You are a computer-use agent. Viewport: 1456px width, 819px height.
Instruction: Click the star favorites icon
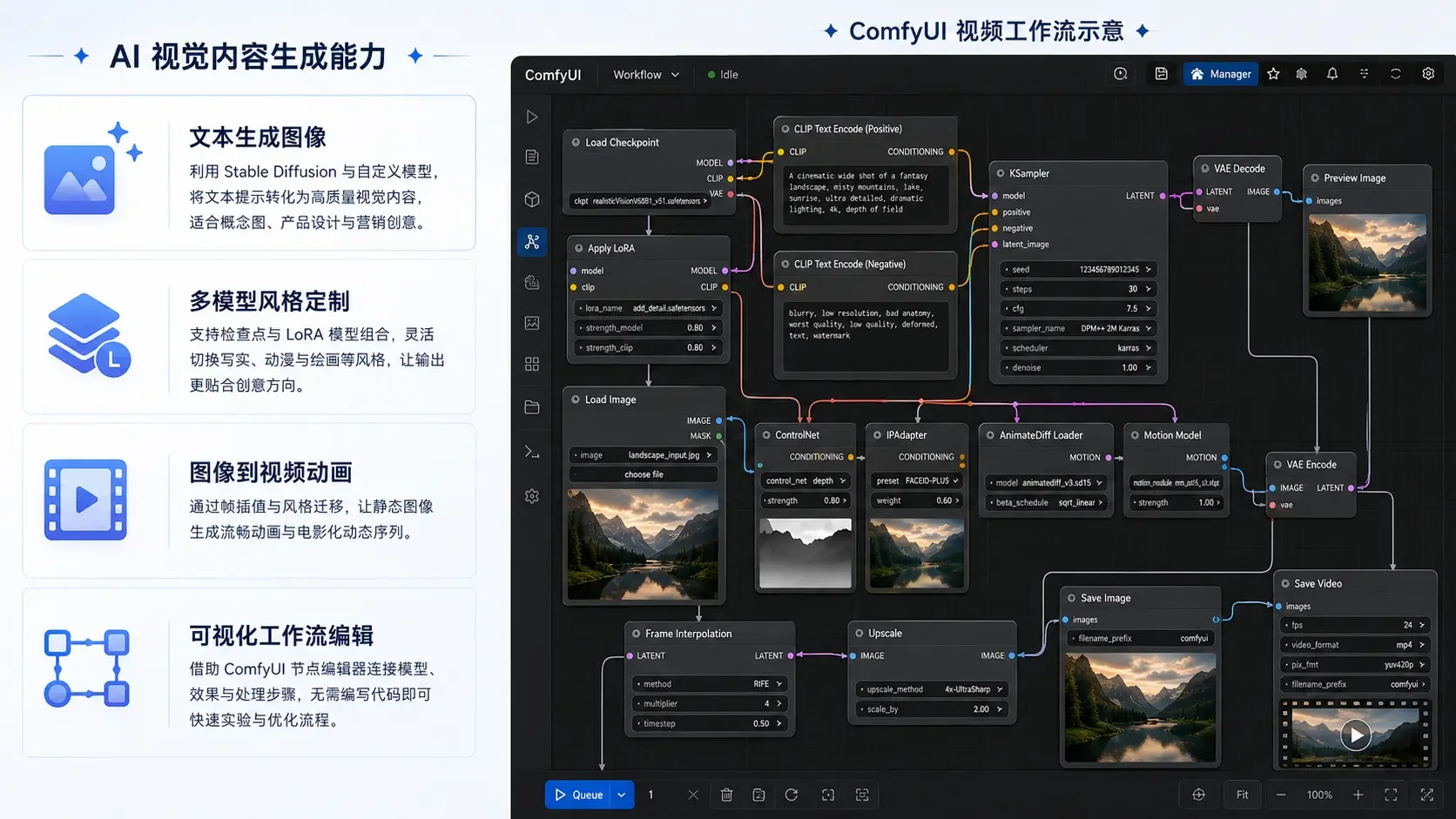click(x=1273, y=74)
